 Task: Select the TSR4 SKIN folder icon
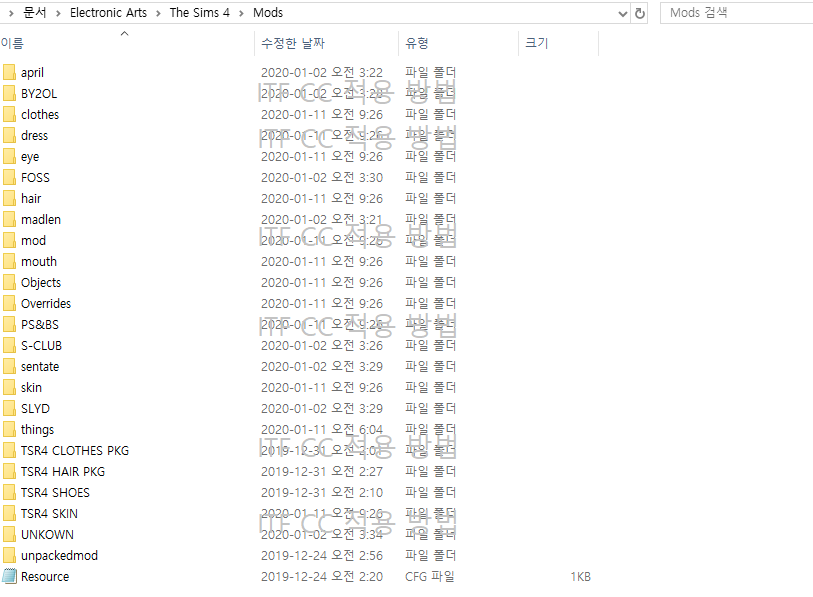pyautogui.click(x=9, y=513)
